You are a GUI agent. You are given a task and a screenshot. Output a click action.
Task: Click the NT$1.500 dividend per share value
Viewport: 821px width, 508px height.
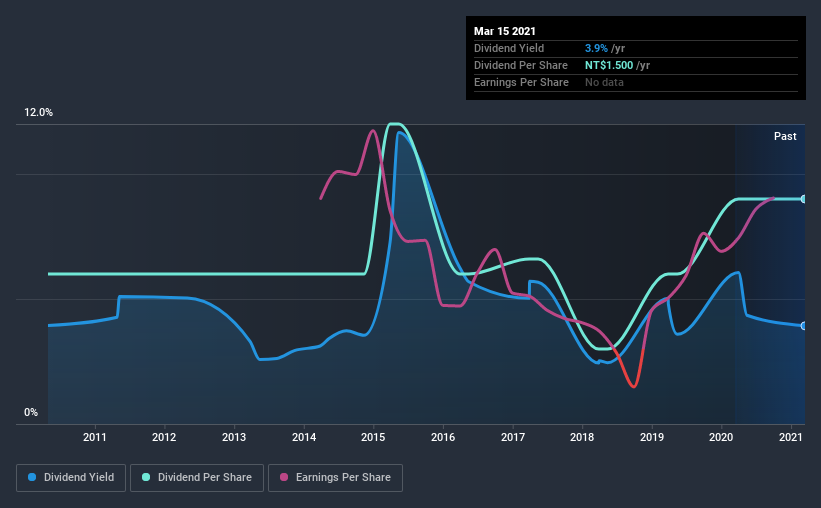(609, 65)
